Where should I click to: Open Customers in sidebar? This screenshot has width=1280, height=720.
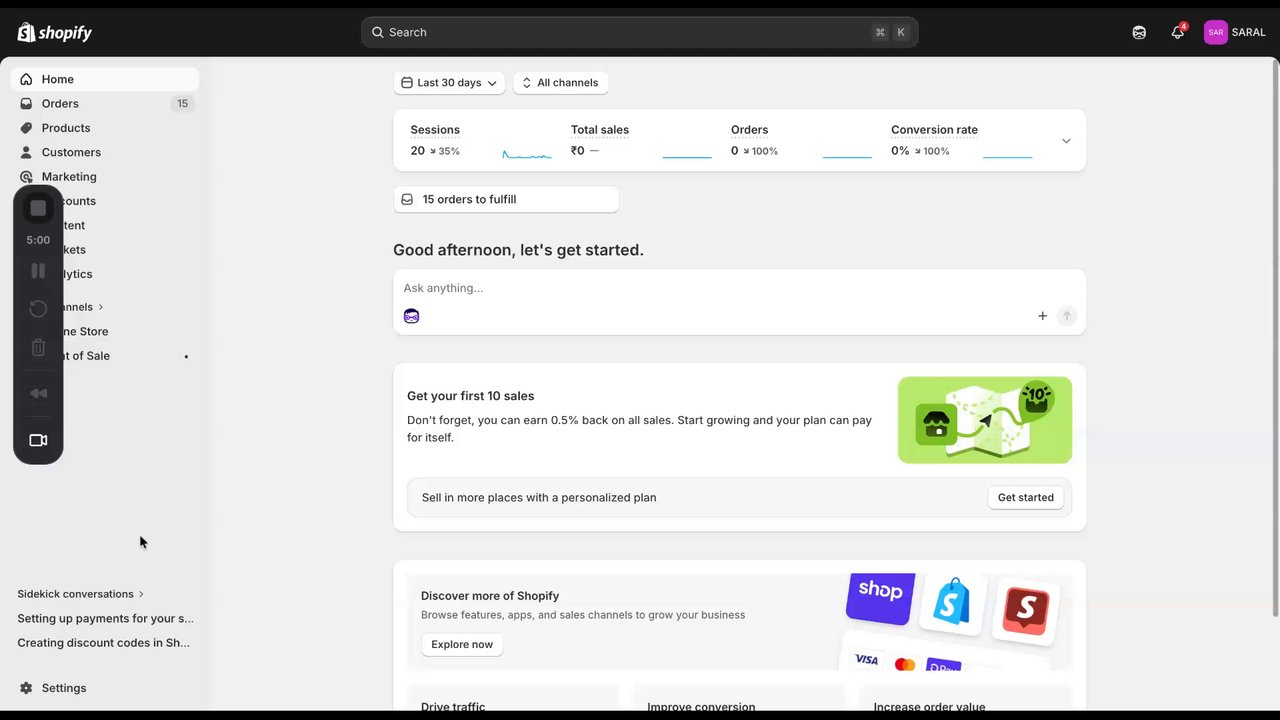105,152
